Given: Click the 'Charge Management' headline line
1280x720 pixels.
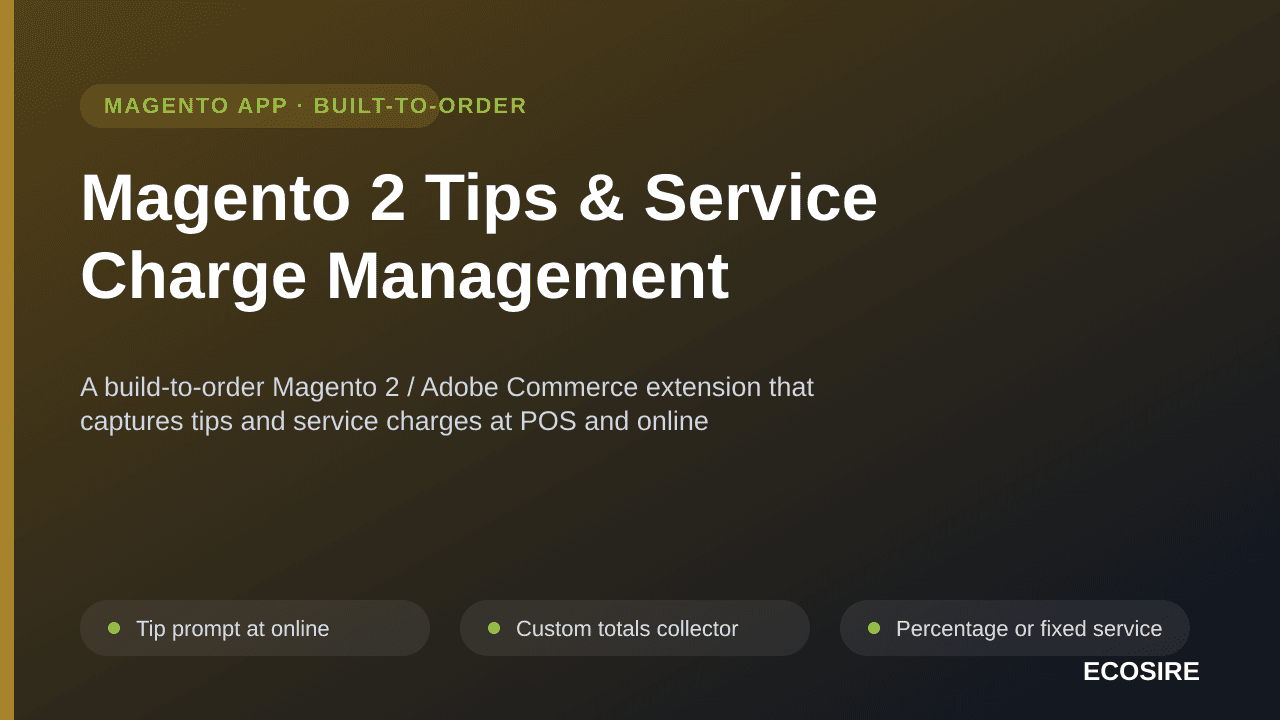Looking at the screenshot, I should tap(404, 276).
